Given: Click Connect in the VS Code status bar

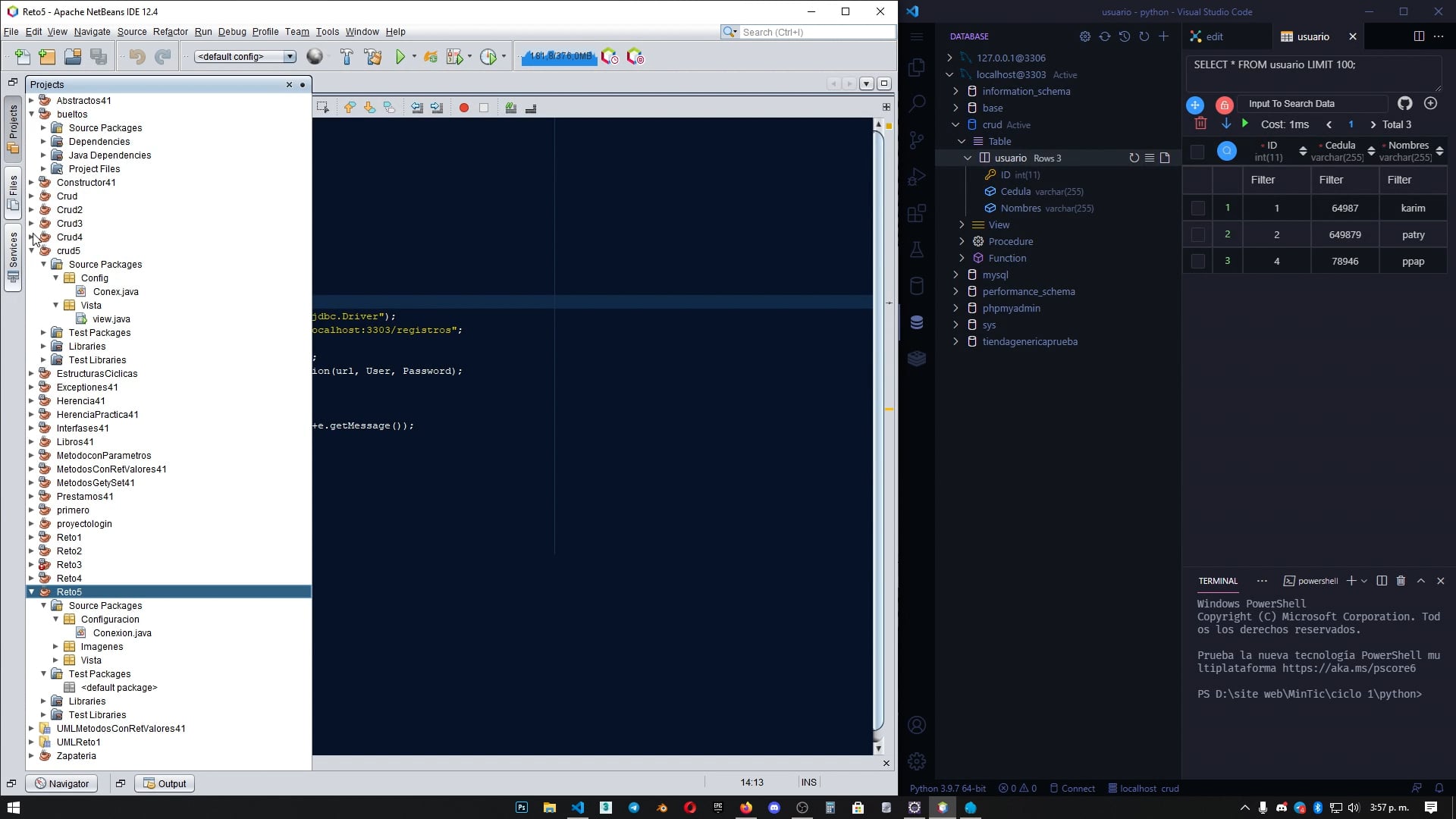Looking at the screenshot, I should 1078,788.
